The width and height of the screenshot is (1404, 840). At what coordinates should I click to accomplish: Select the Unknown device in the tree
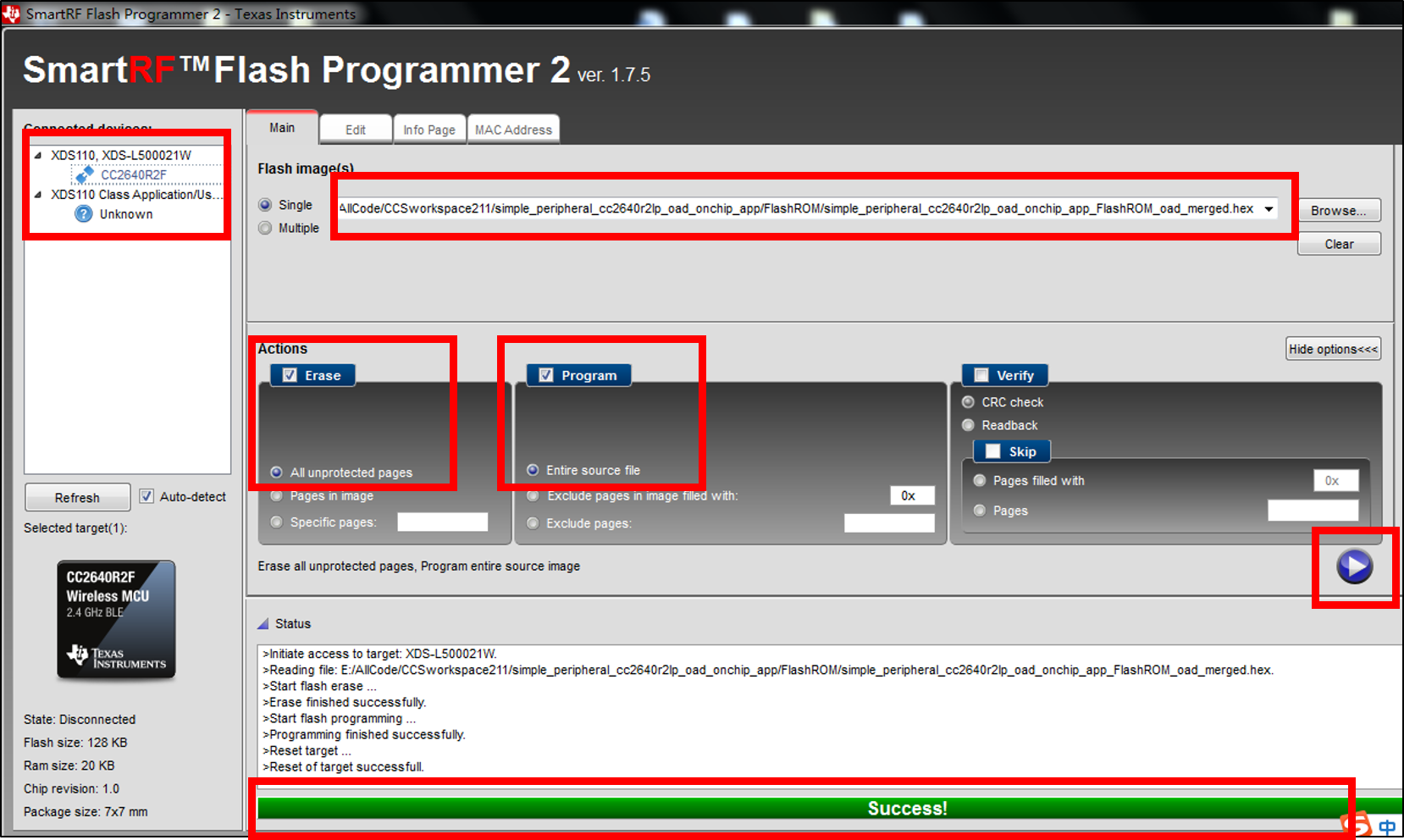click(x=126, y=214)
